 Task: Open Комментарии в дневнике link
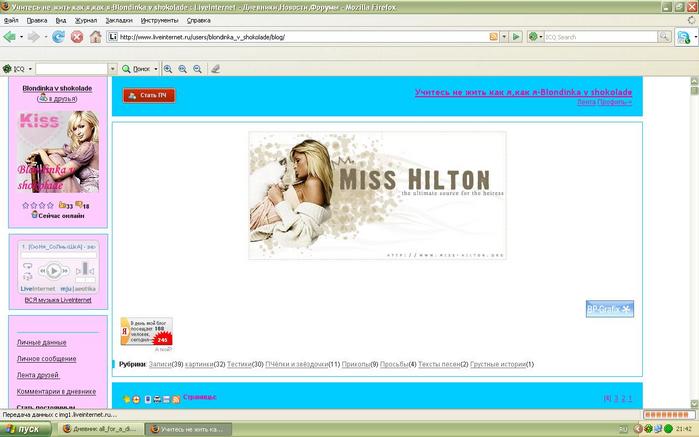coord(56,392)
